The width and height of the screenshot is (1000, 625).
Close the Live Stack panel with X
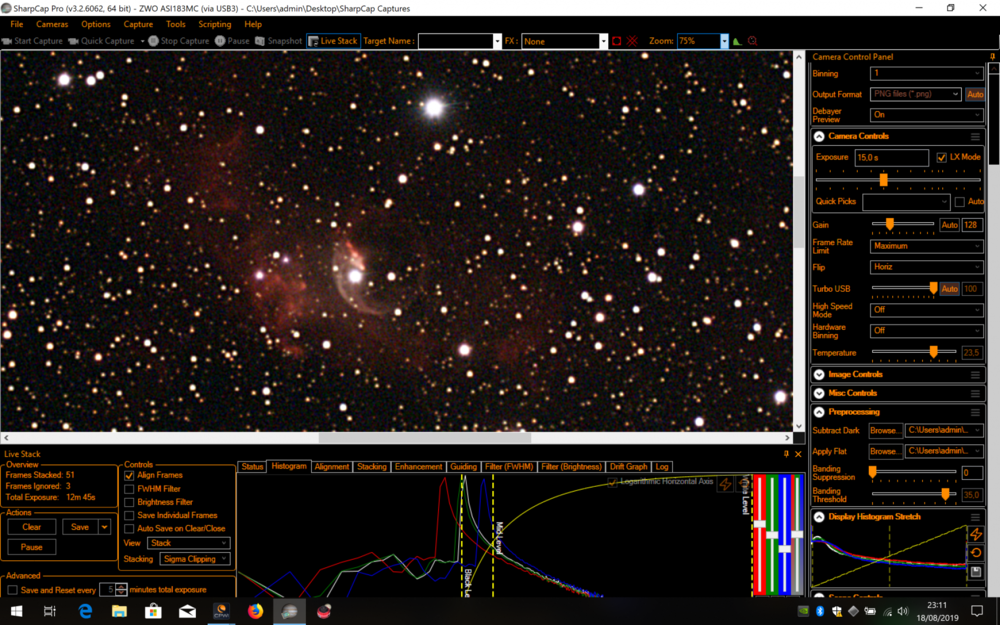pyautogui.click(x=798, y=454)
